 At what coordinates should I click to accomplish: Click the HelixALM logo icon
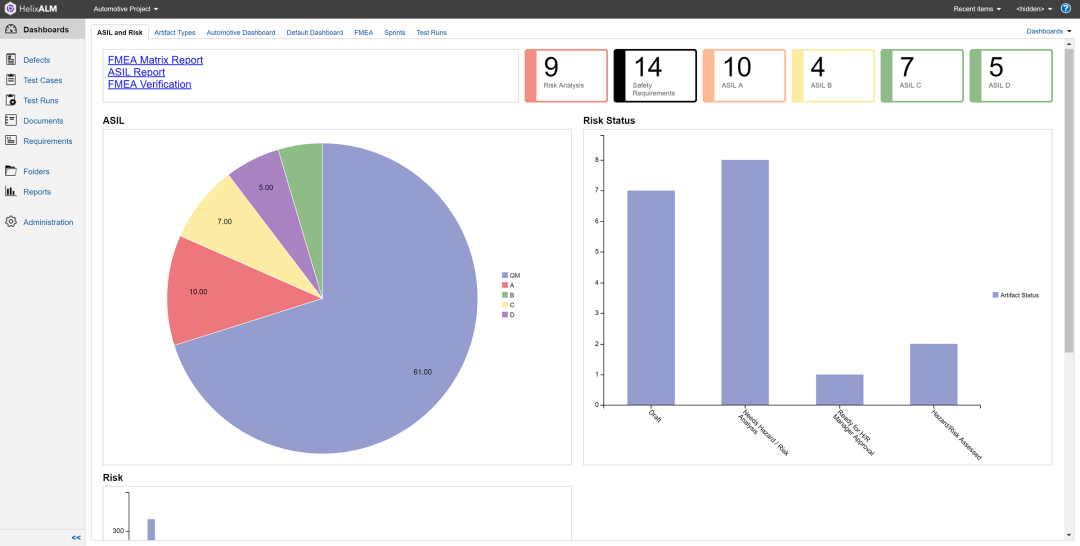coord(10,9)
